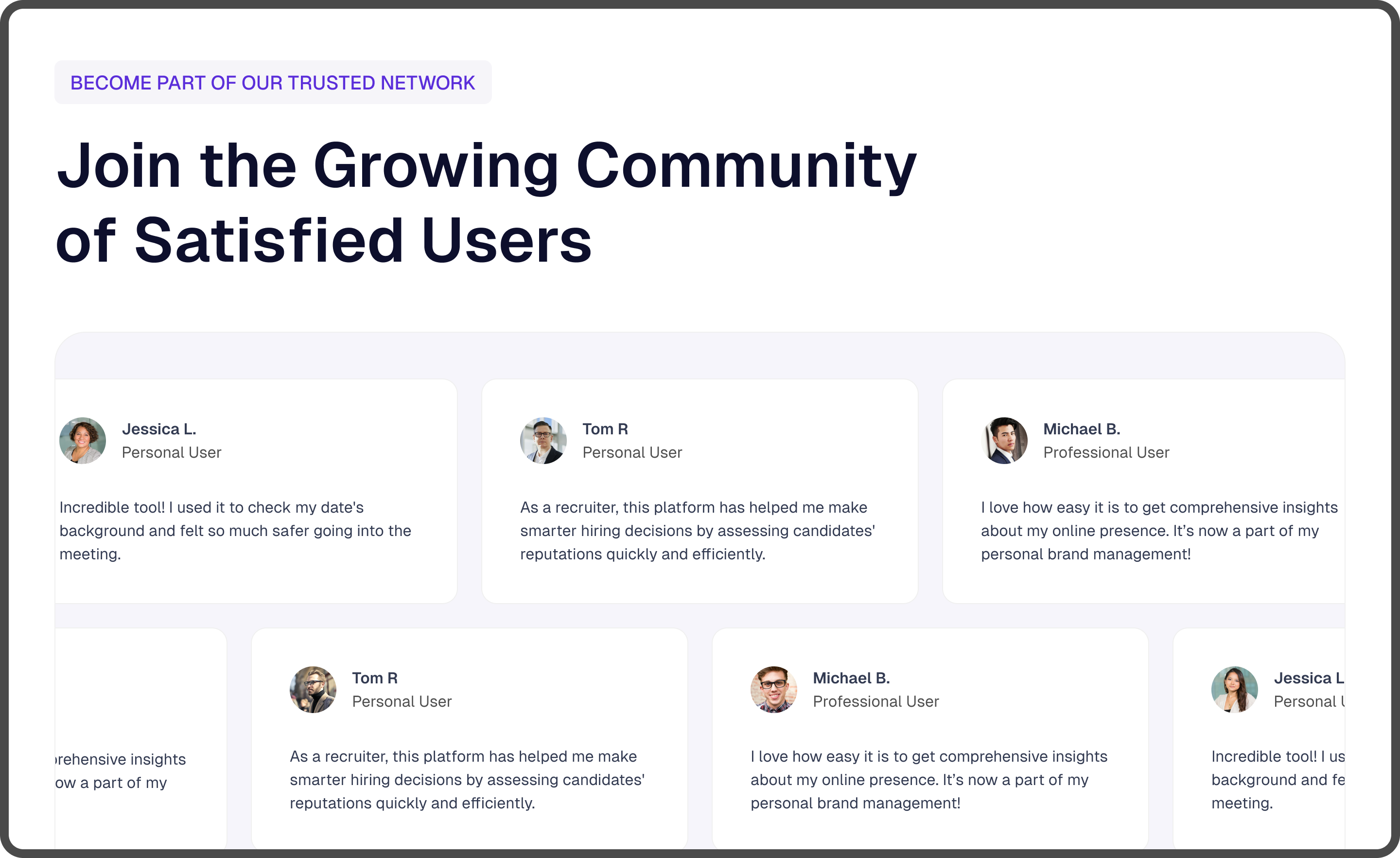Click the bottom-row recruiter testimonial about hiring decisions

[x=467, y=780]
